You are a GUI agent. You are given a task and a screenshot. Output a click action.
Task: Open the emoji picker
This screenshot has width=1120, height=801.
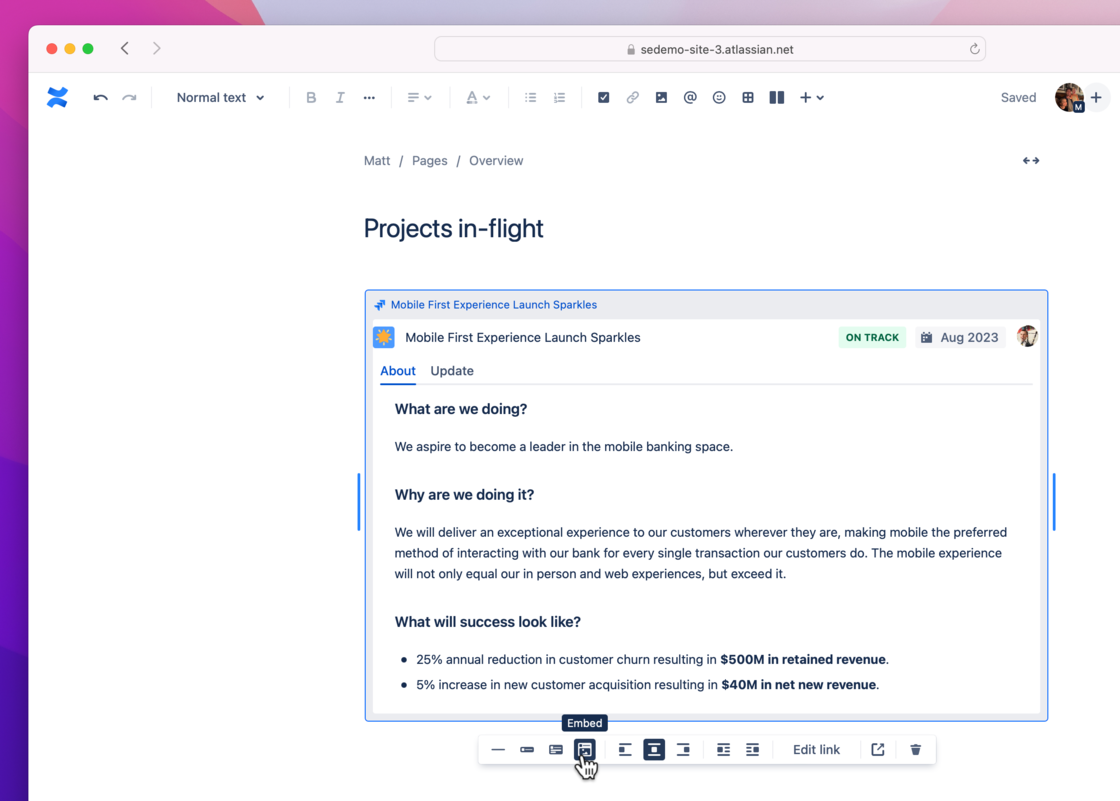(x=718, y=97)
